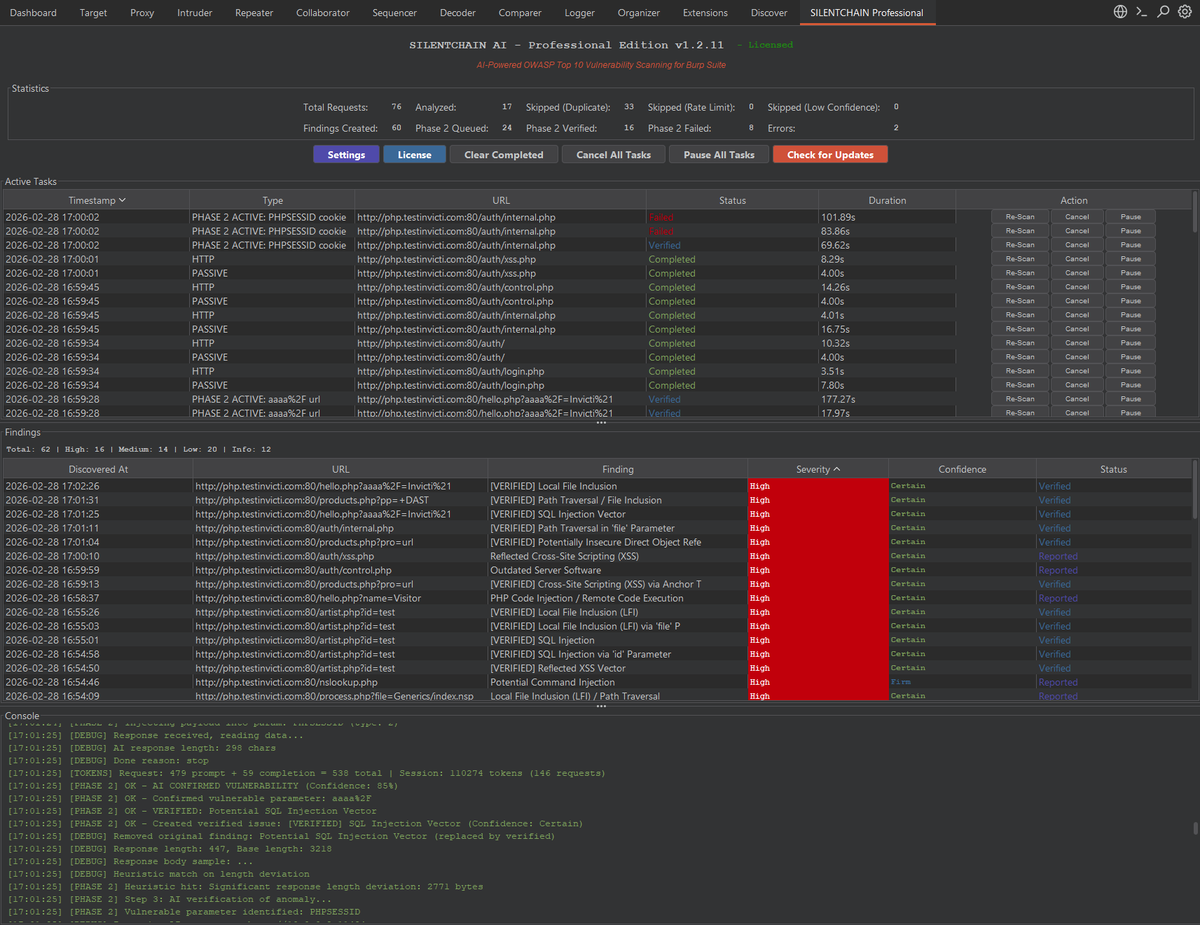The image size is (1200, 925).
Task: Open the Comparer tab
Action: coord(520,13)
